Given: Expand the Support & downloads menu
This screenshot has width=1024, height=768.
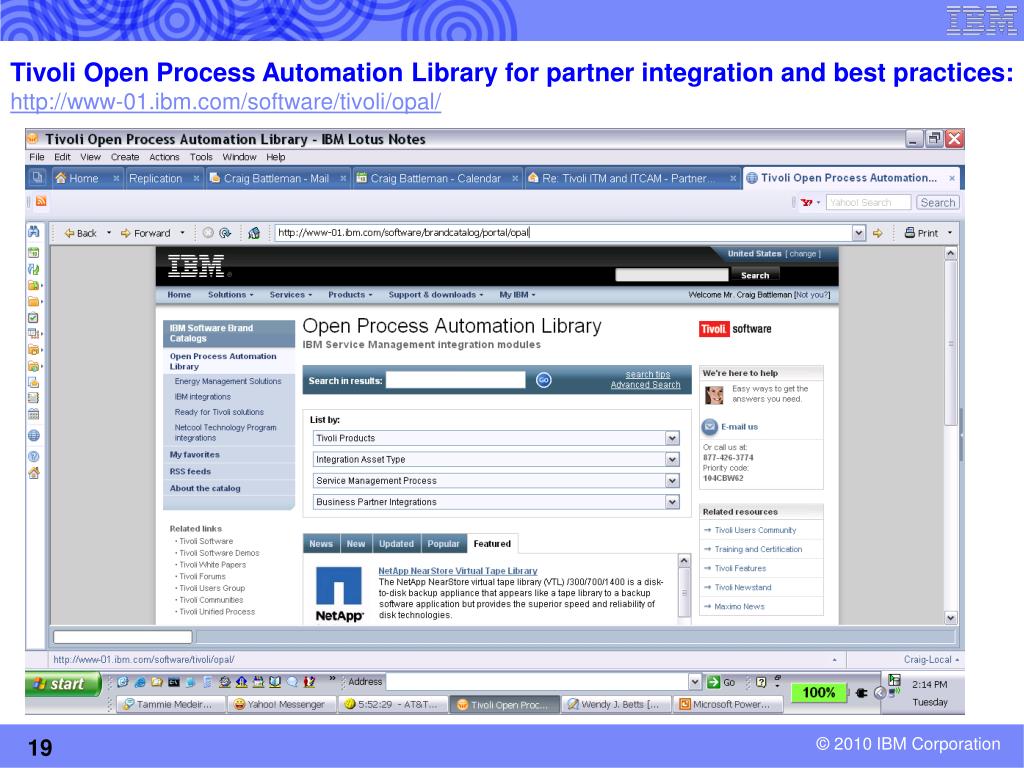Looking at the screenshot, I should 436,295.
